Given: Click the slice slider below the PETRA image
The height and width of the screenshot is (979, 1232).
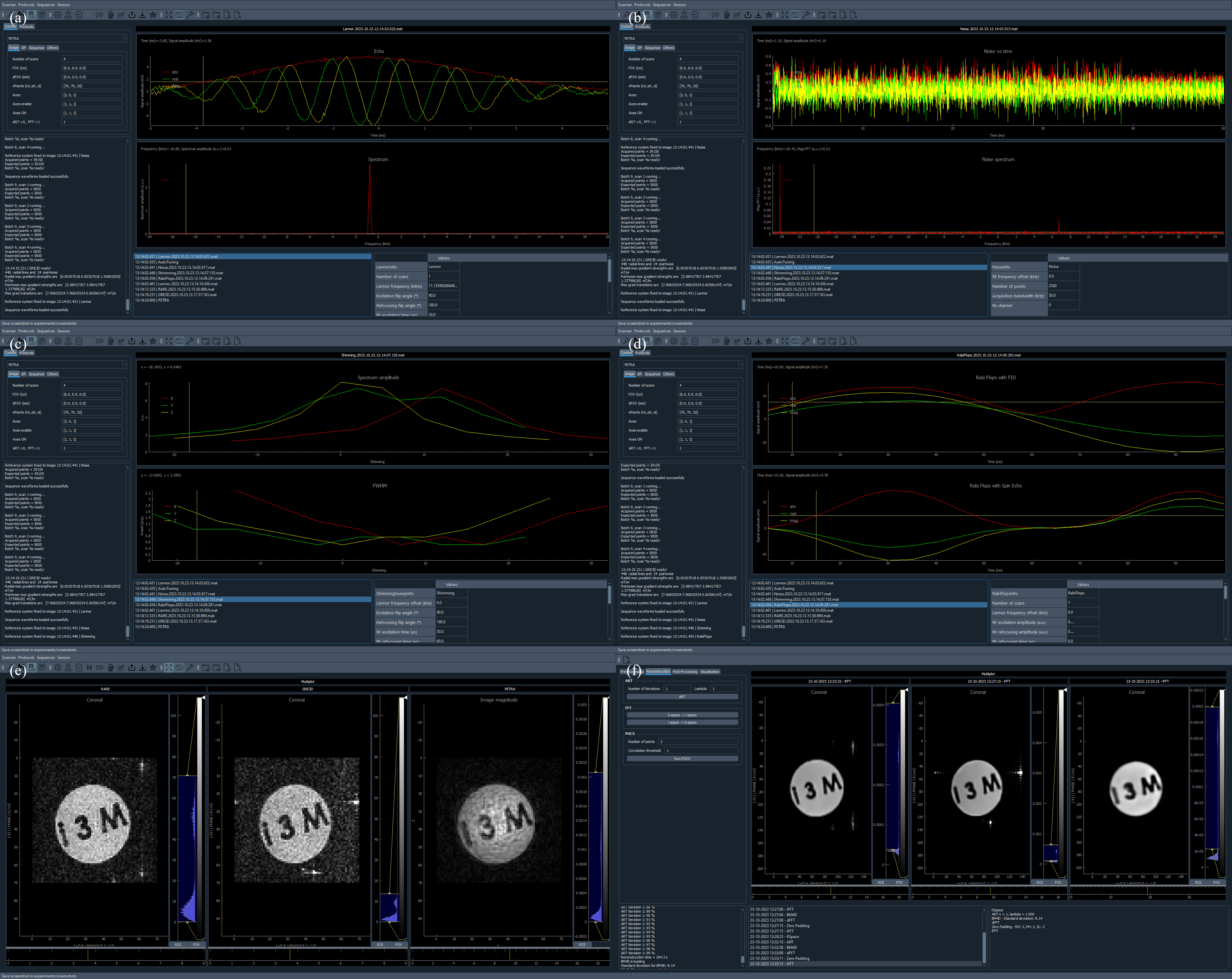Looking at the screenshot, I should pyautogui.click(x=510, y=955).
